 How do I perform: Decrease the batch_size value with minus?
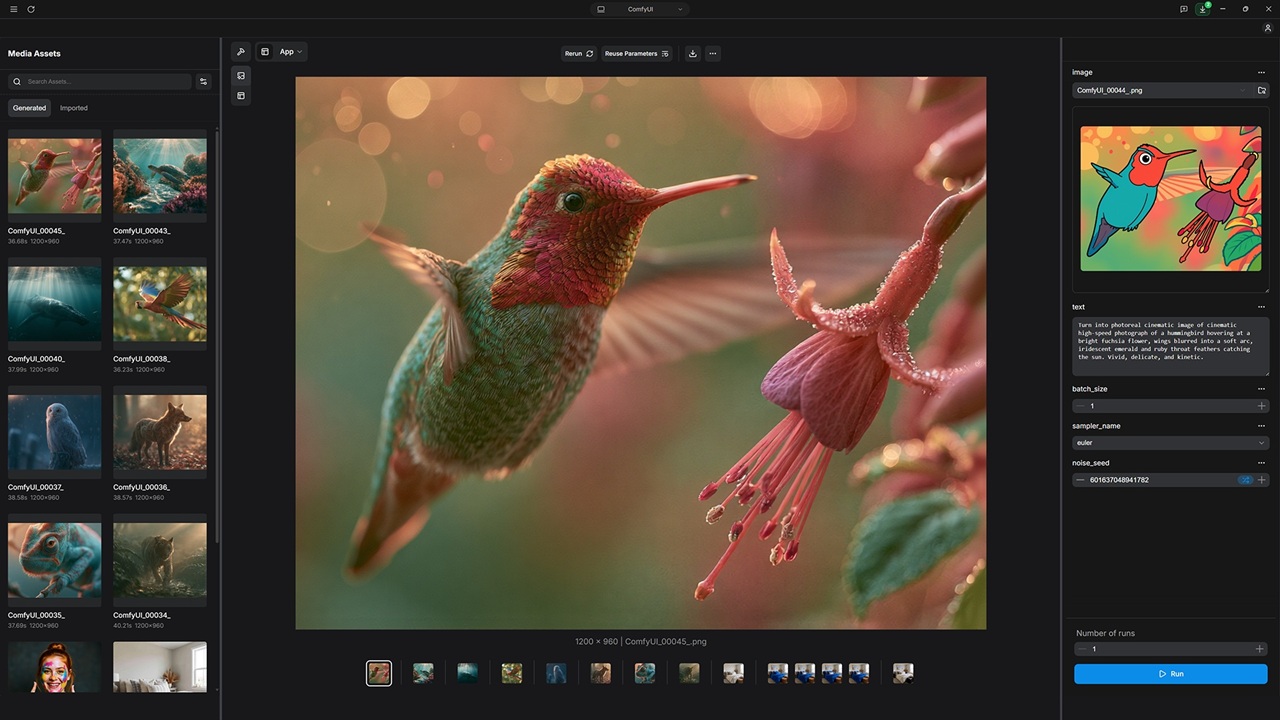(x=1080, y=406)
